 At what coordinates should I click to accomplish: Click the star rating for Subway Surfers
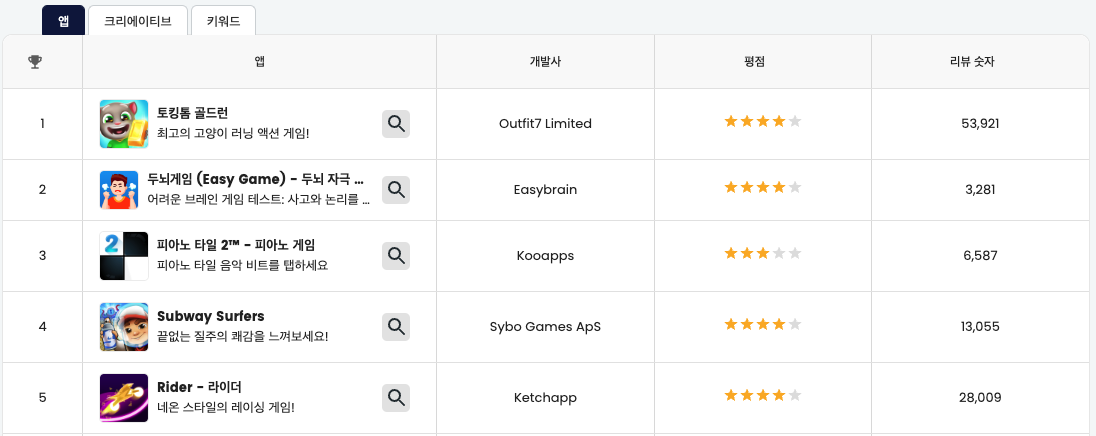pos(763,324)
